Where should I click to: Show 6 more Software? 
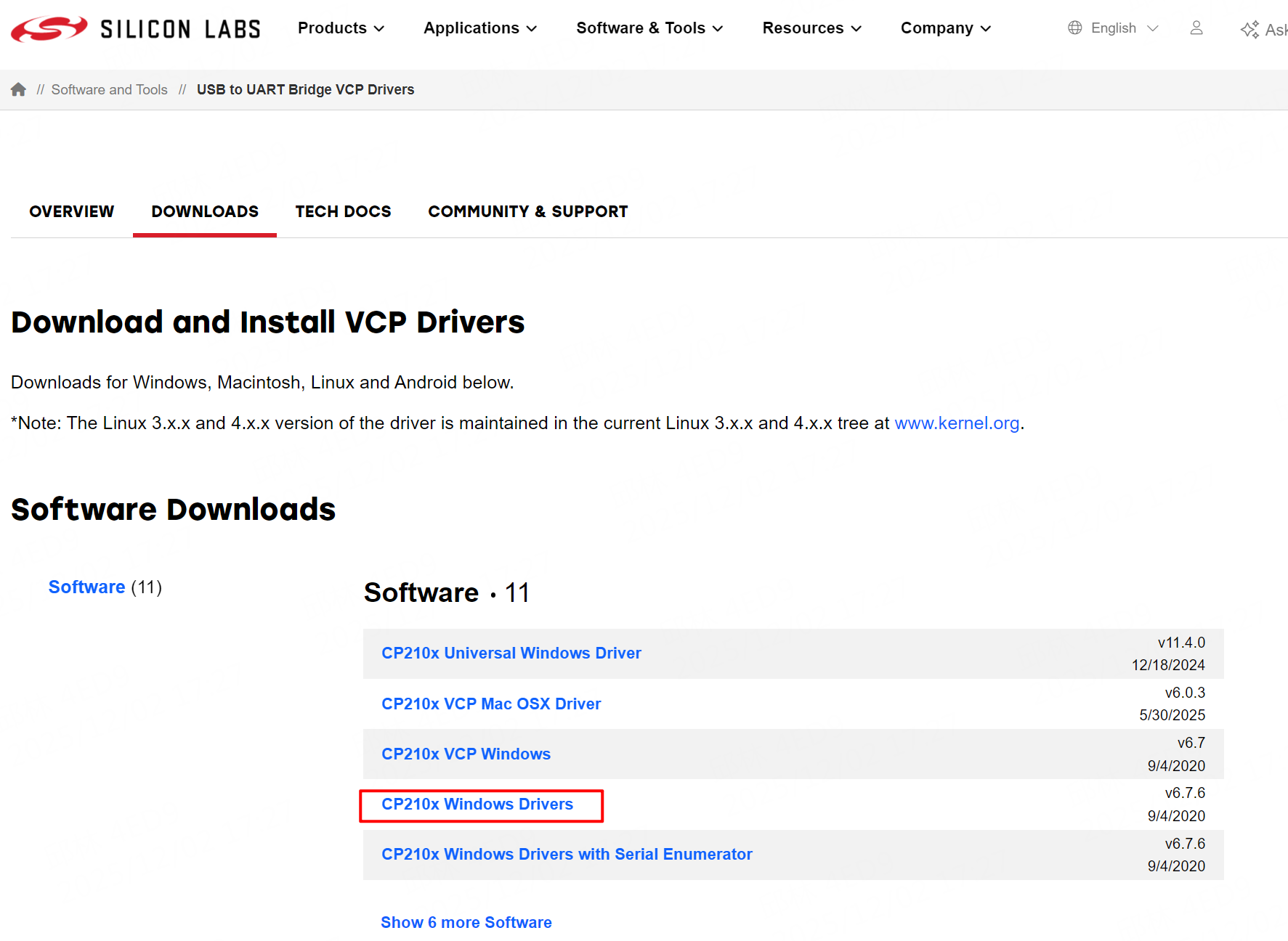(x=466, y=922)
